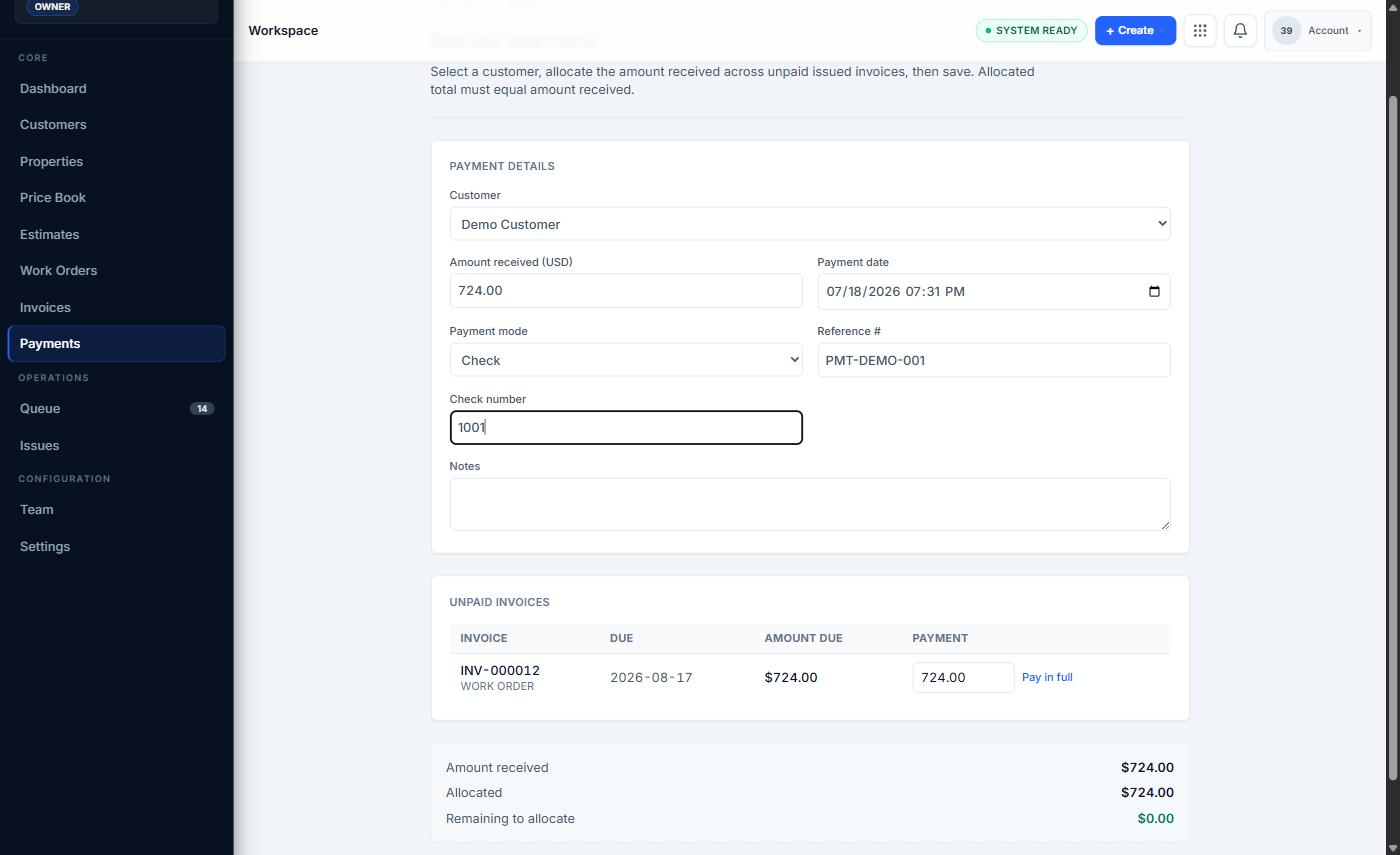
Task: Click Pay in full for INV-000012
Action: pos(1047,677)
